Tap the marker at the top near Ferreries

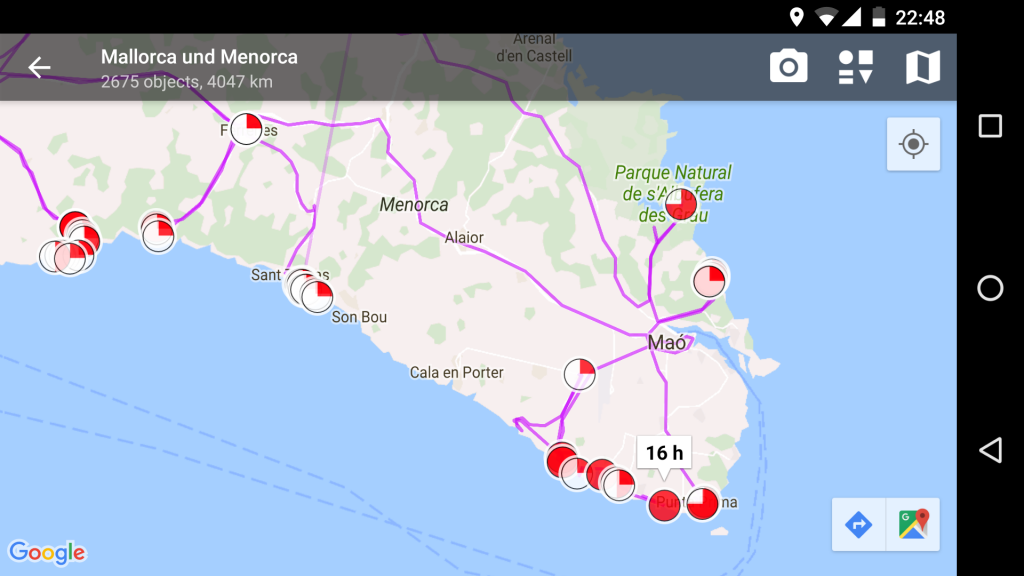pos(246,129)
